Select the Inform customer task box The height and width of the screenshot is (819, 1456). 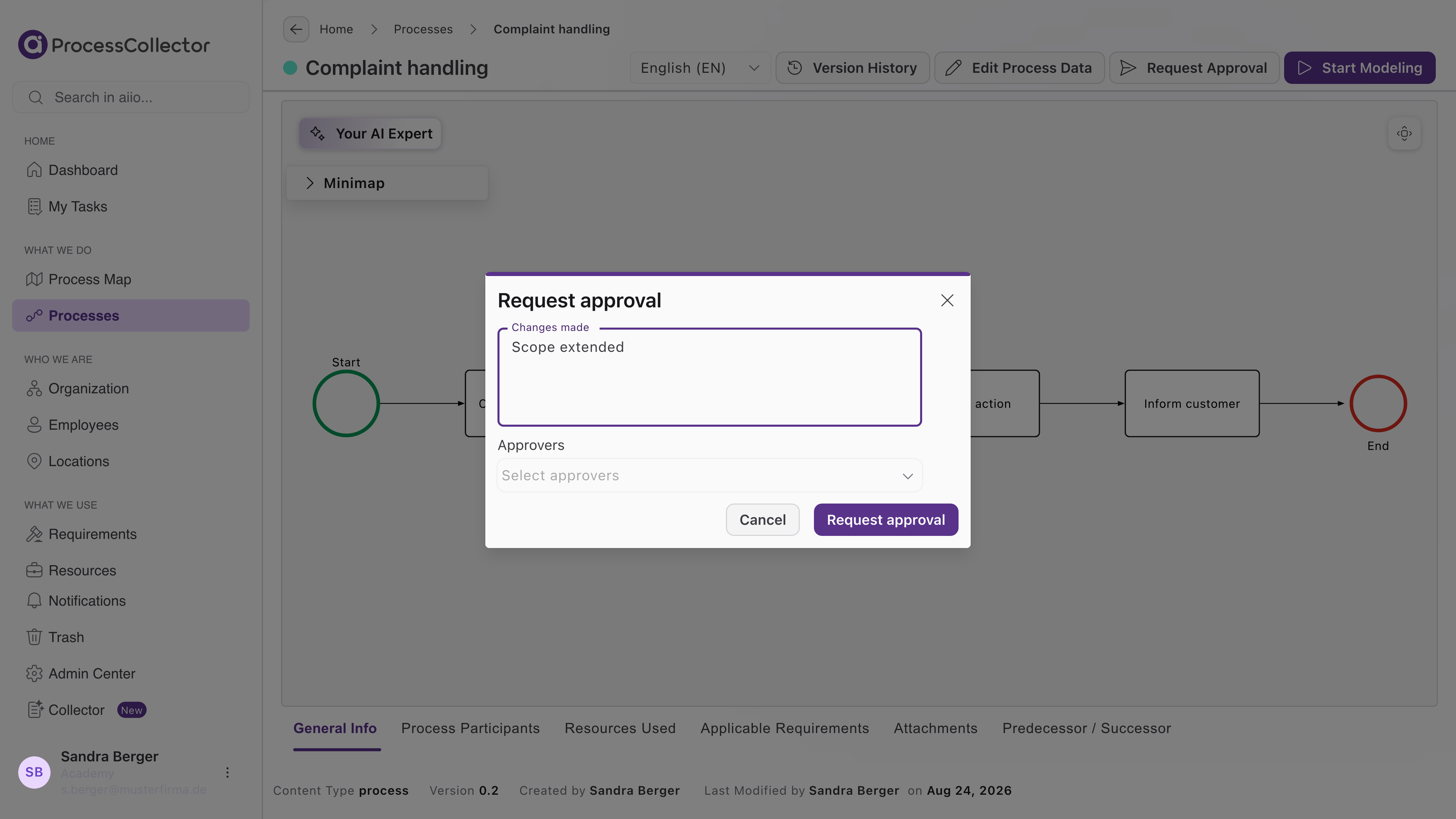click(1192, 403)
